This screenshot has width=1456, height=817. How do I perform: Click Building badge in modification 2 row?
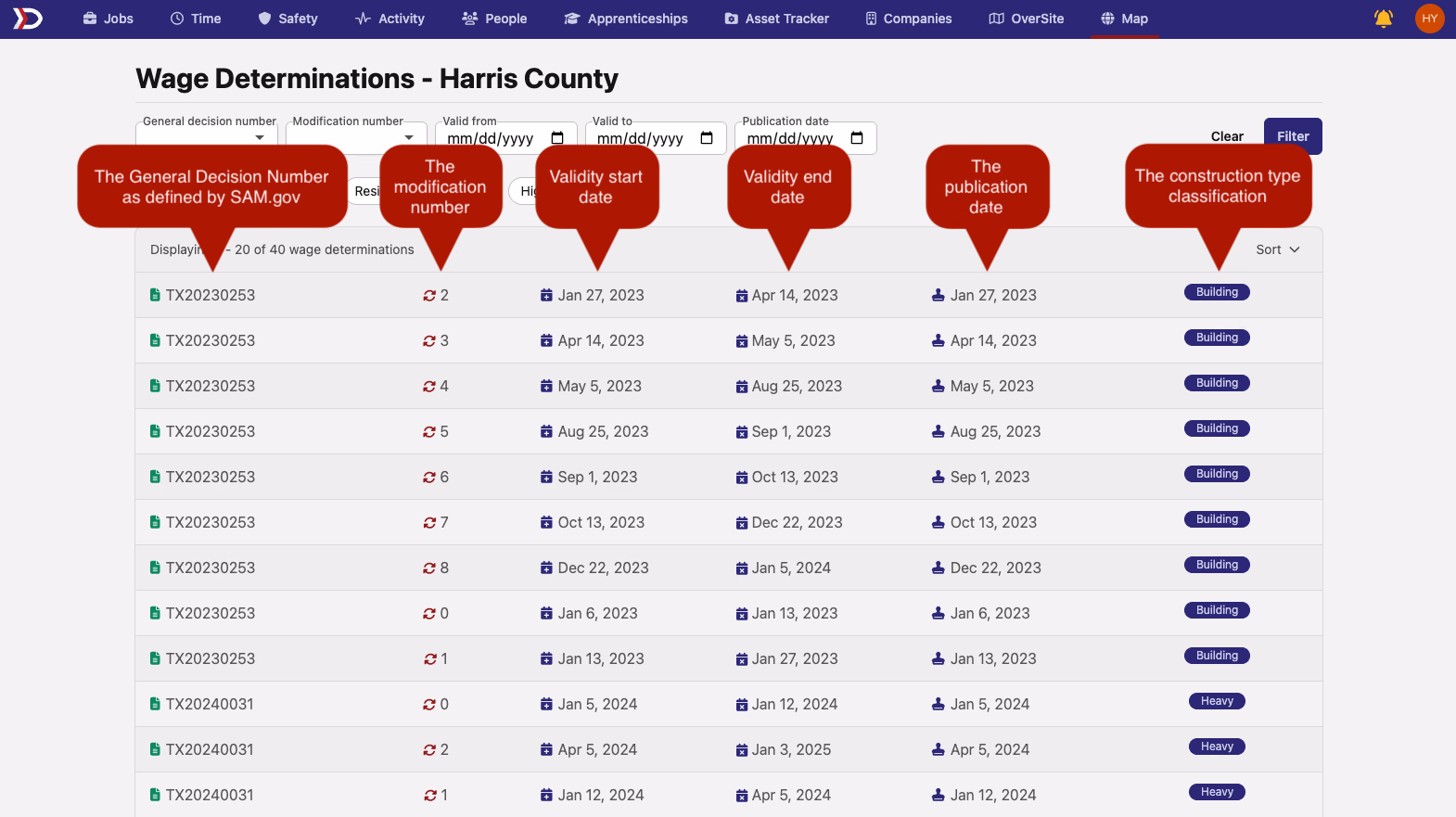tap(1217, 292)
